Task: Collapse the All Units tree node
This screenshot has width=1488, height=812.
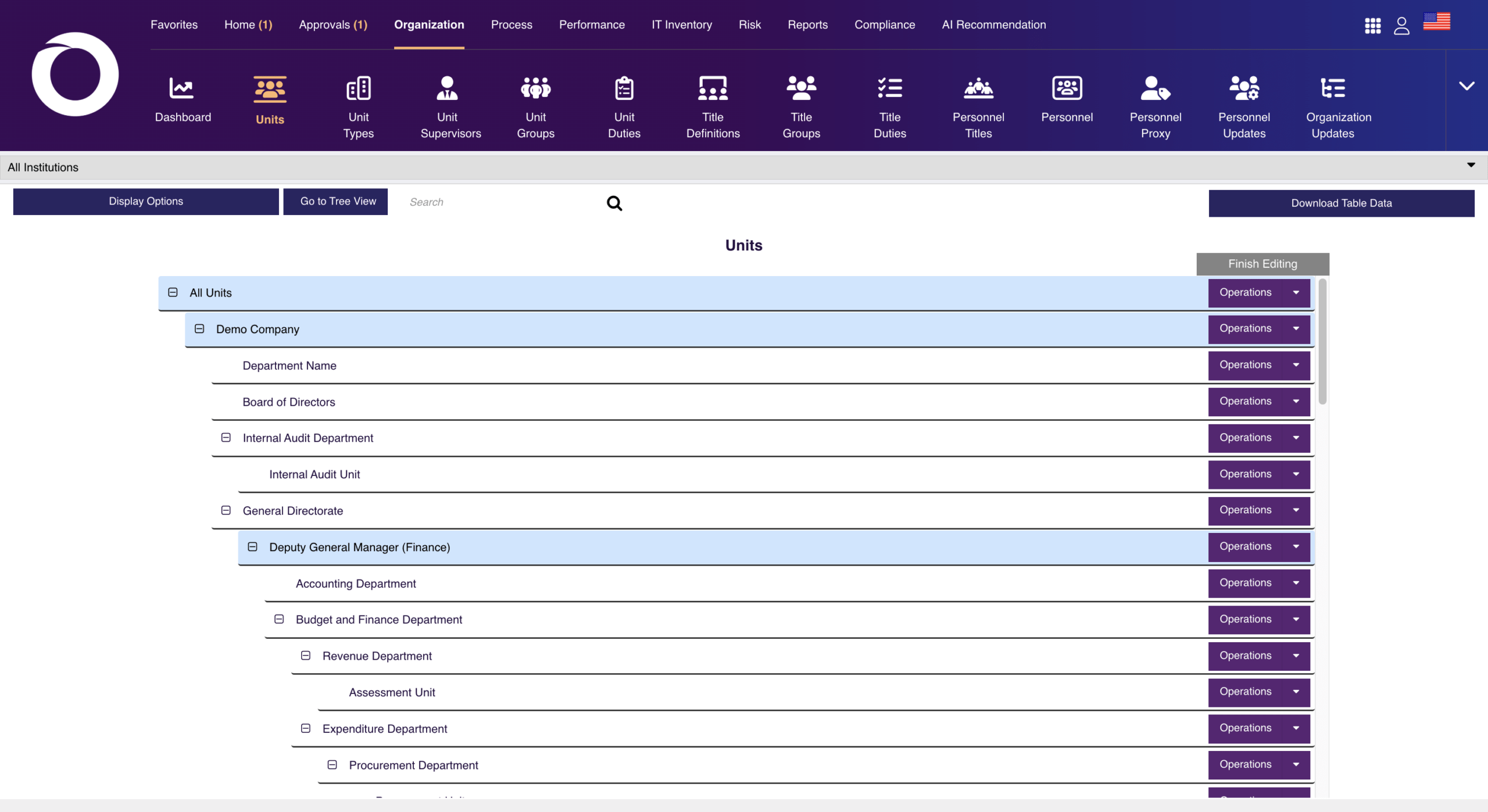Action: click(173, 292)
